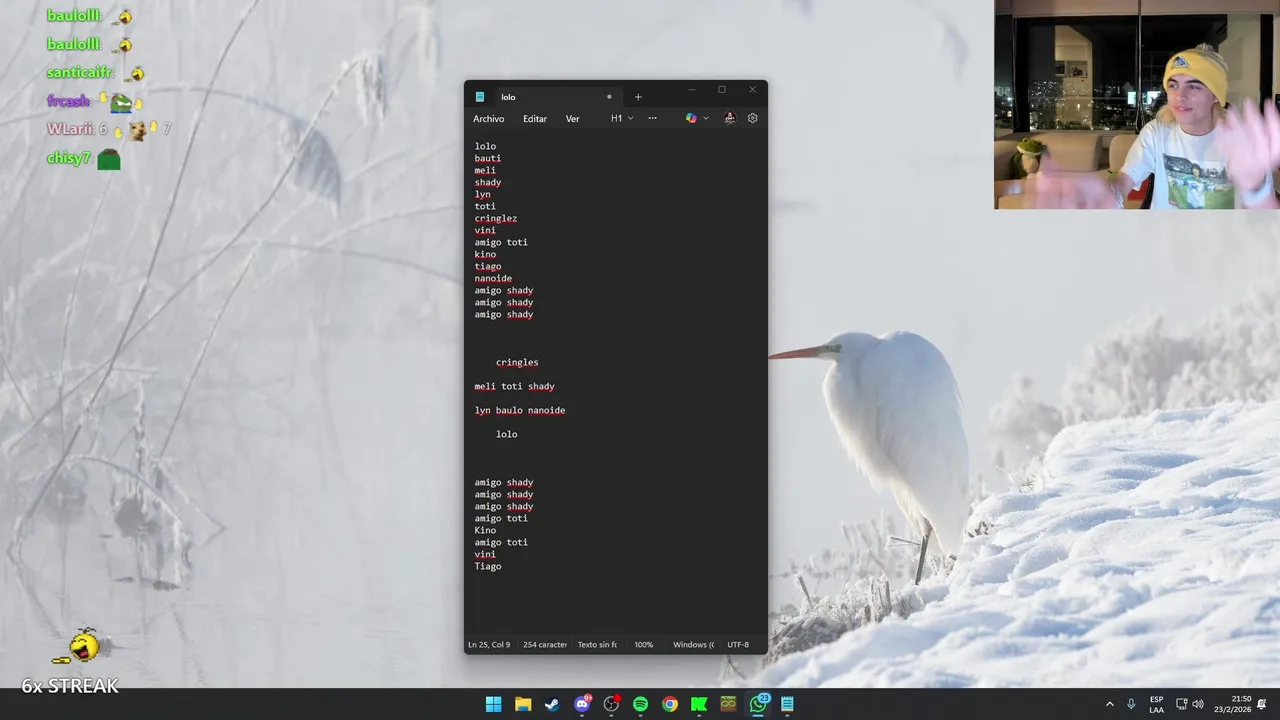Open the network tray icon
Viewport: 1280px width, 720px height.
click(1181, 704)
